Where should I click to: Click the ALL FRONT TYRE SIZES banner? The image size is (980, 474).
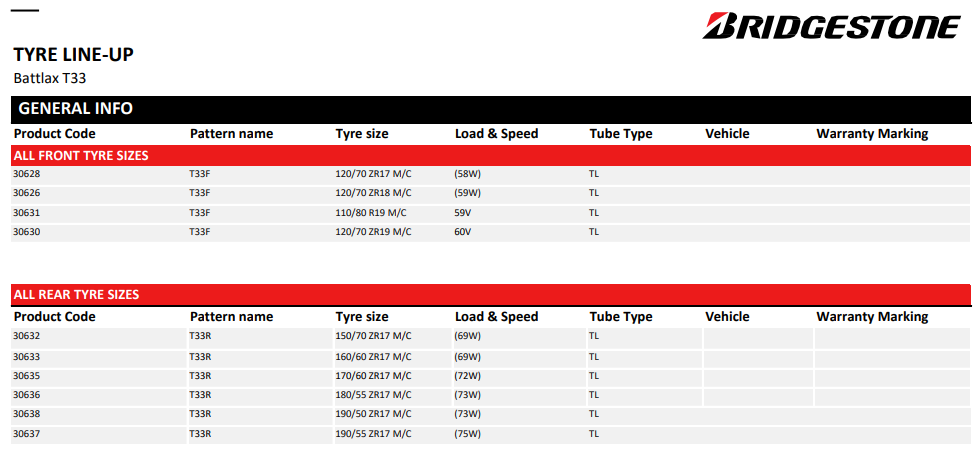click(491, 155)
